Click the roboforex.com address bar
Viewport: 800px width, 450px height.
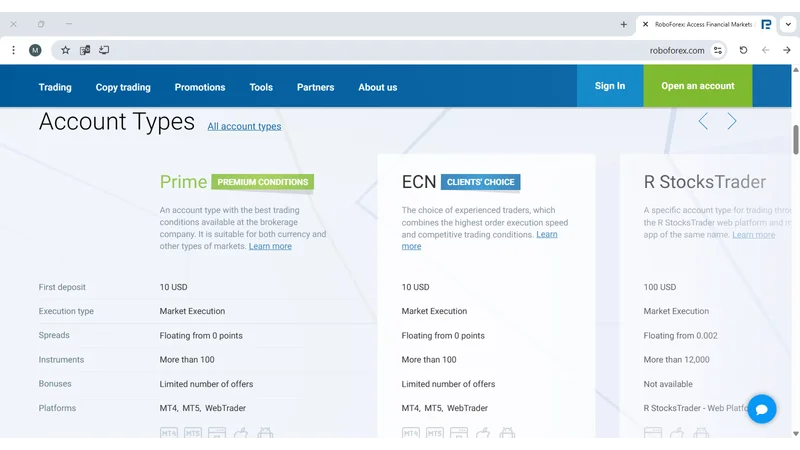(x=388, y=50)
